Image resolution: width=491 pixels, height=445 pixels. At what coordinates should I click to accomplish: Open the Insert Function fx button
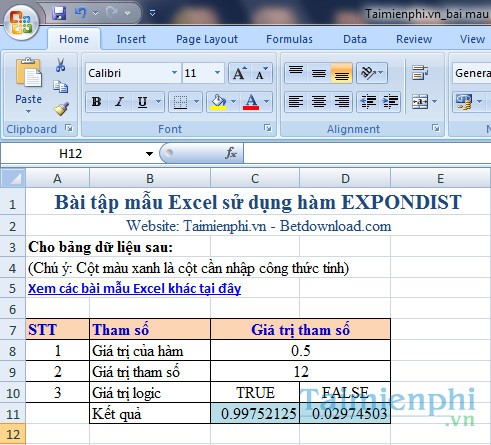(231, 153)
